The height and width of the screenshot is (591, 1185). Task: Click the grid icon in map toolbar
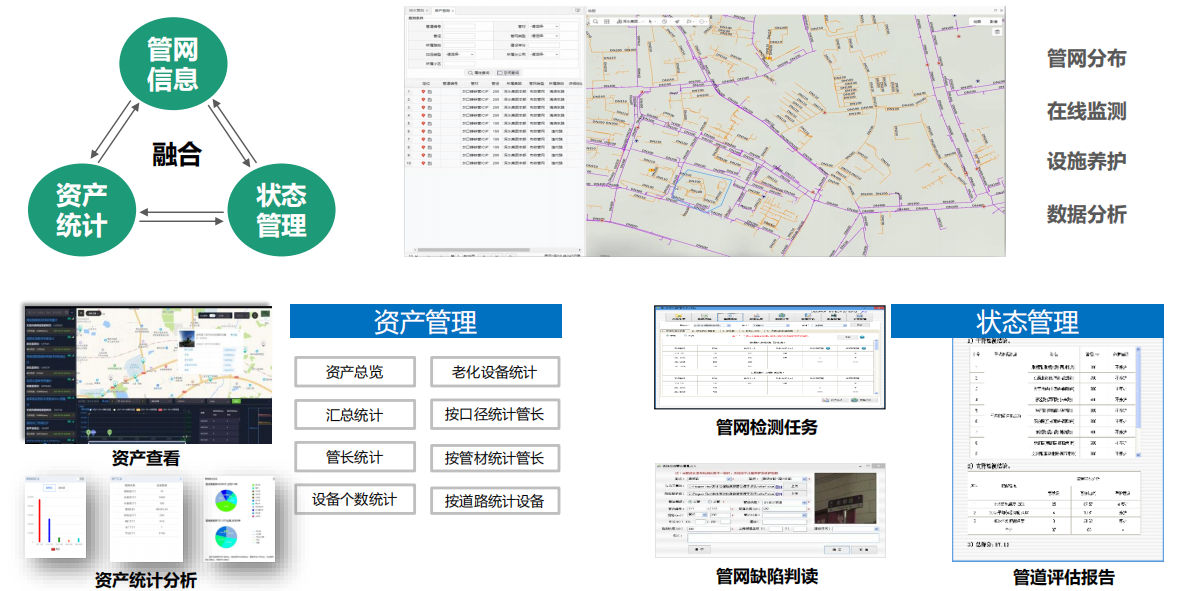[x=607, y=20]
